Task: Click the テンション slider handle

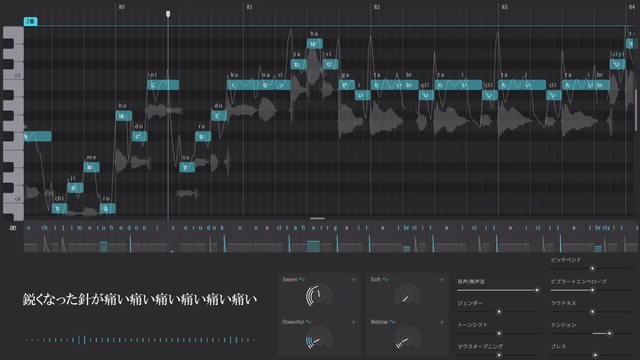Action: [609, 333]
